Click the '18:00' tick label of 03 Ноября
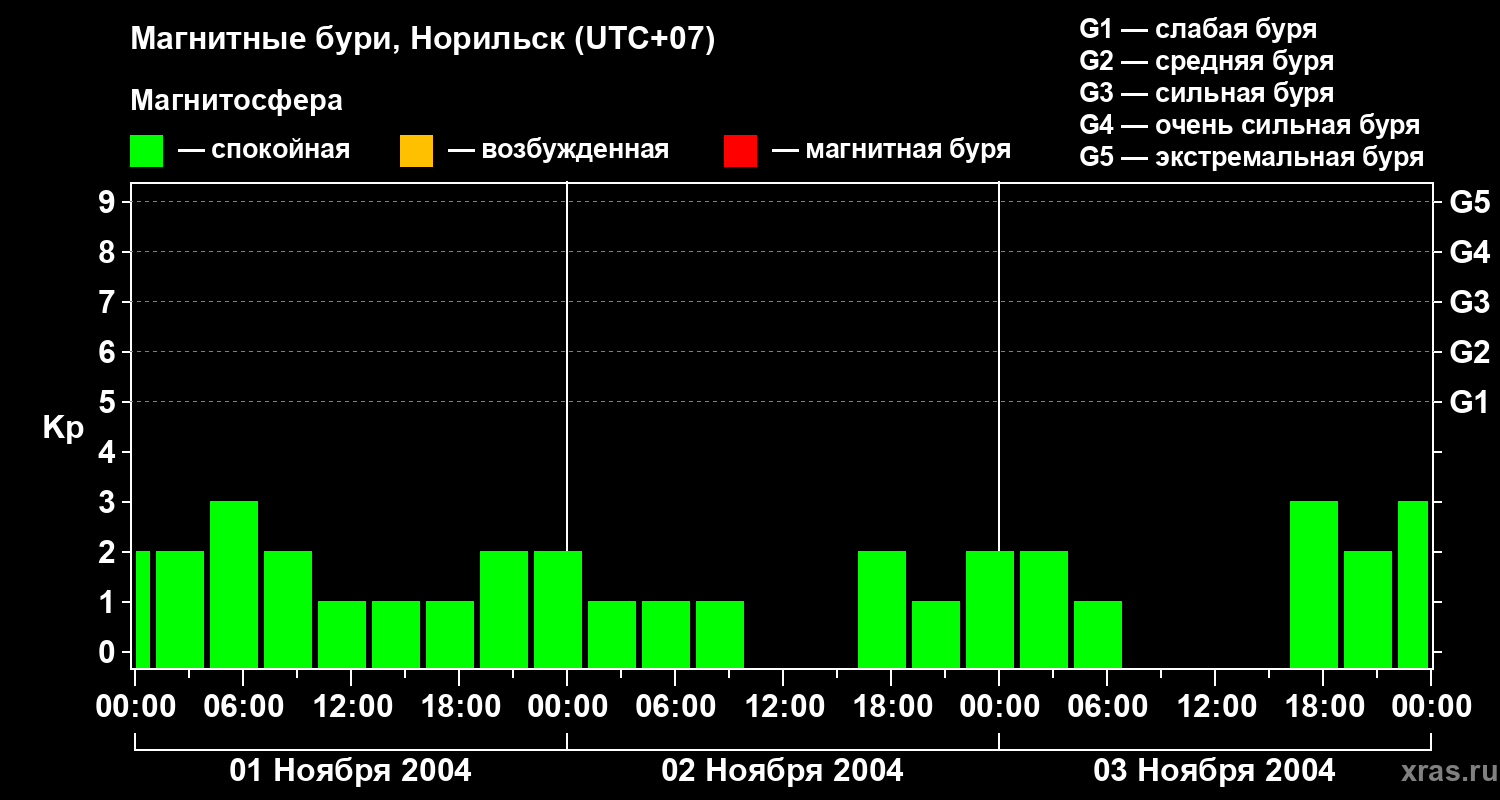 1323,707
